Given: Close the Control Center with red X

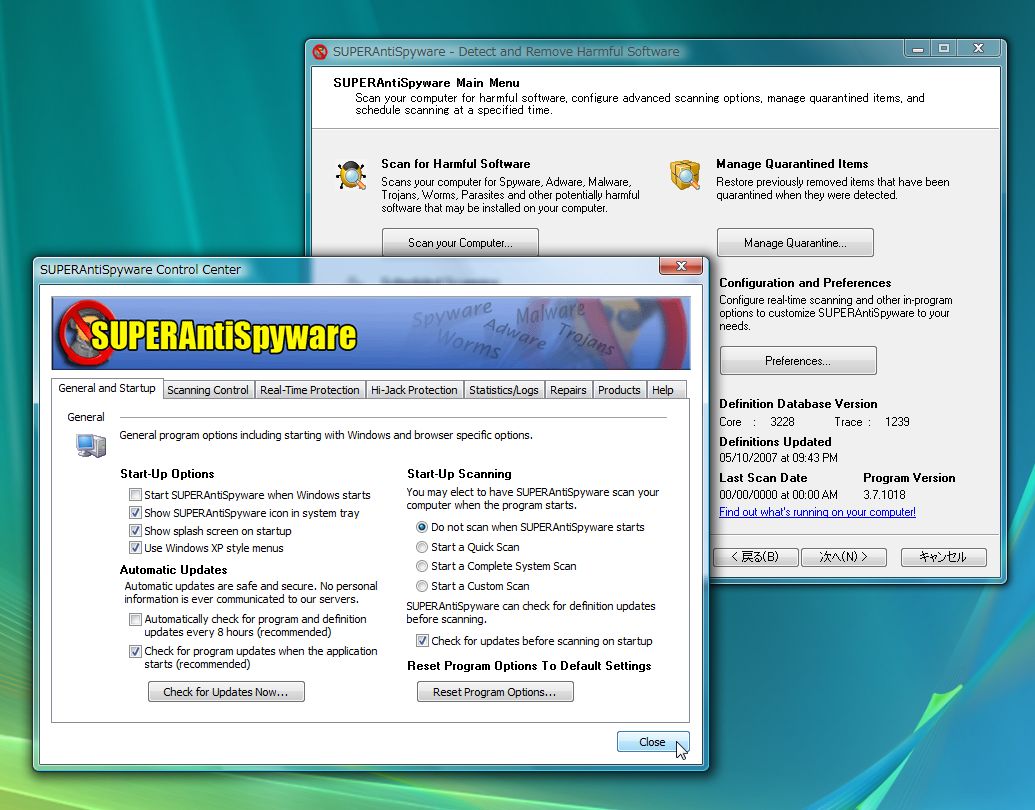Looking at the screenshot, I should point(681,266).
